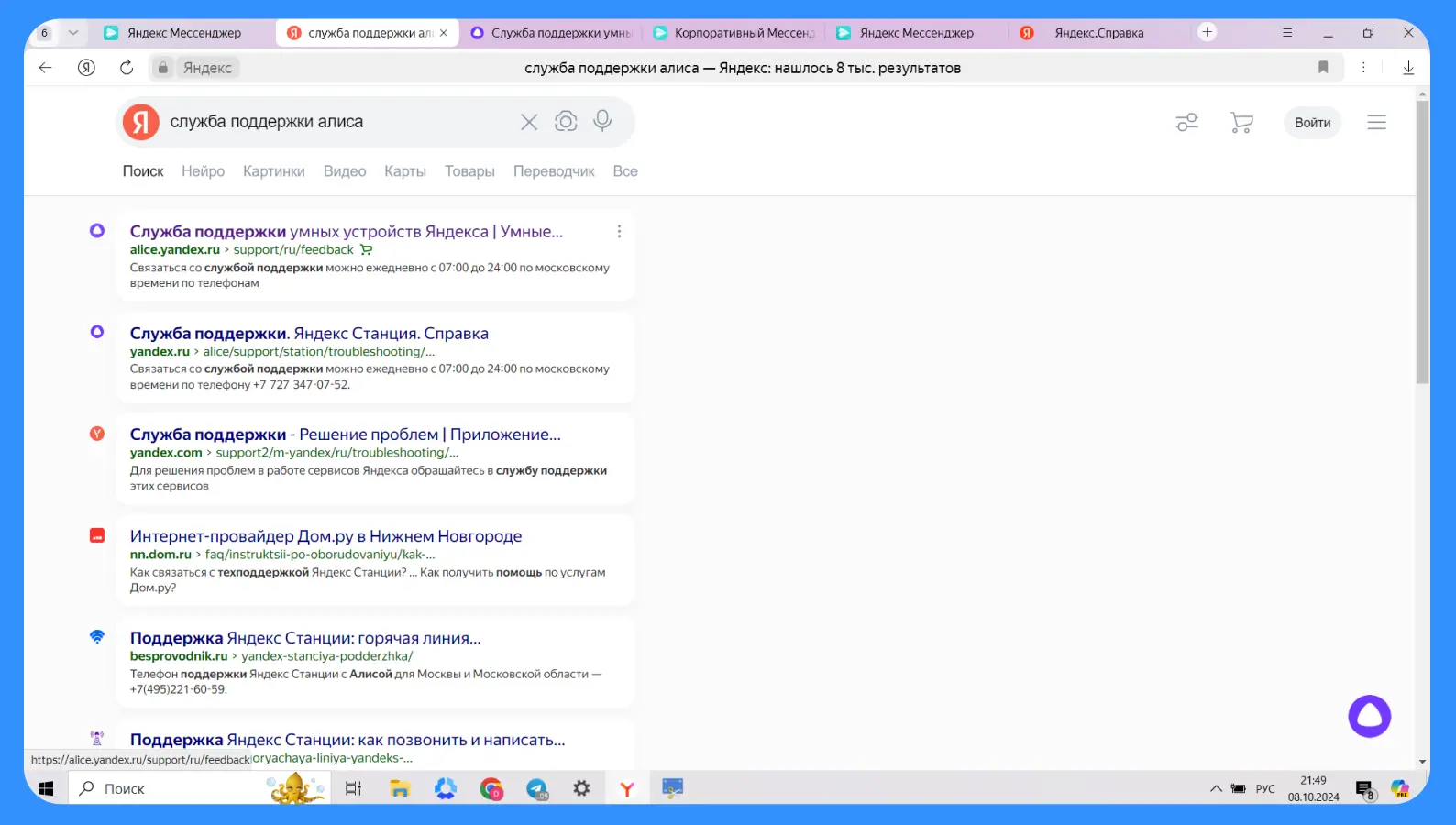This screenshot has height=825, width=1456.
Task: Open 'Служба поддержки умных устройств Яндекса' result
Action: (x=347, y=232)
